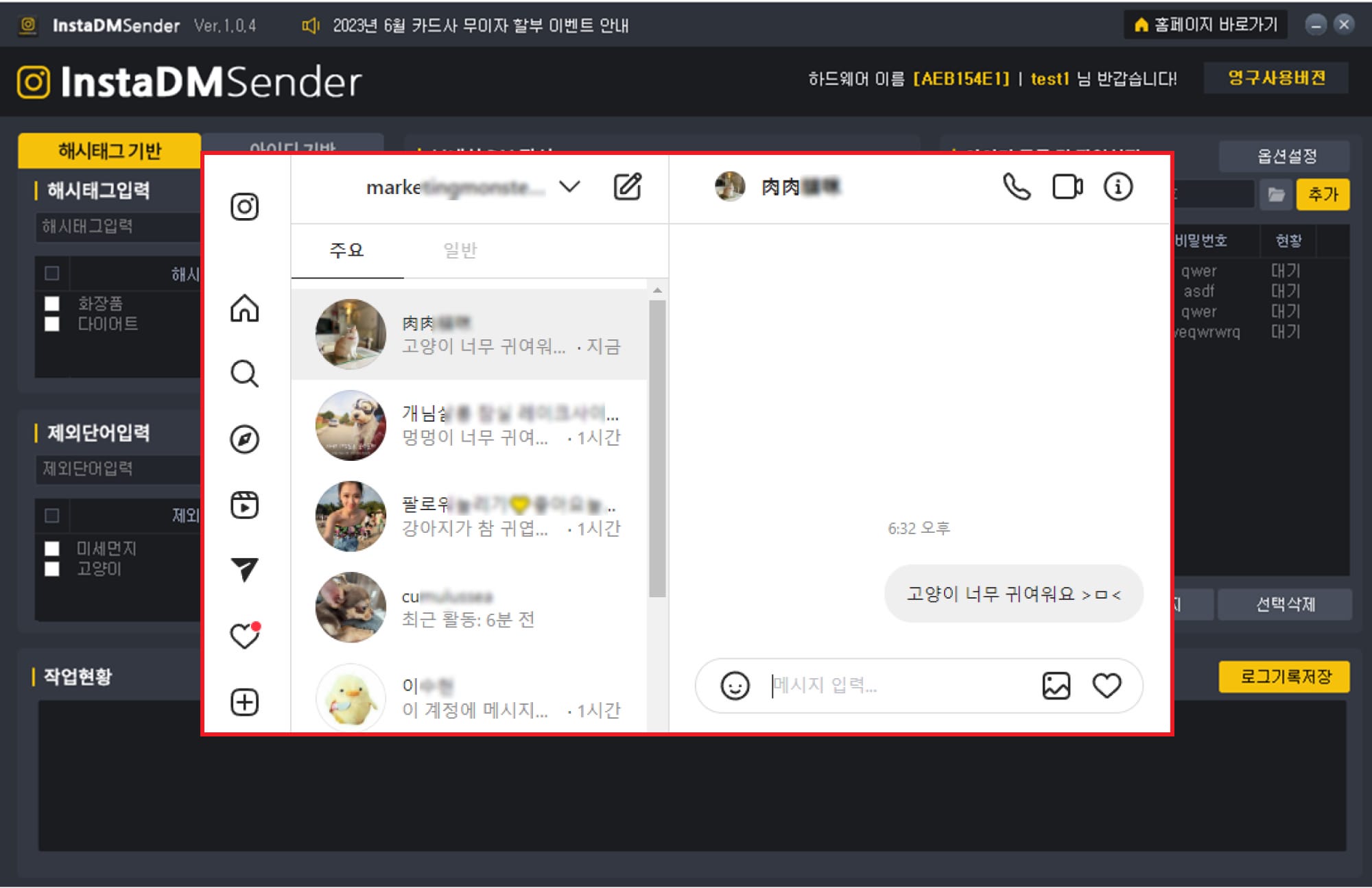Click the Create new post plus icon
Image resolution: width=1372 pixels, height=888 pixels.
pos(244,702)
